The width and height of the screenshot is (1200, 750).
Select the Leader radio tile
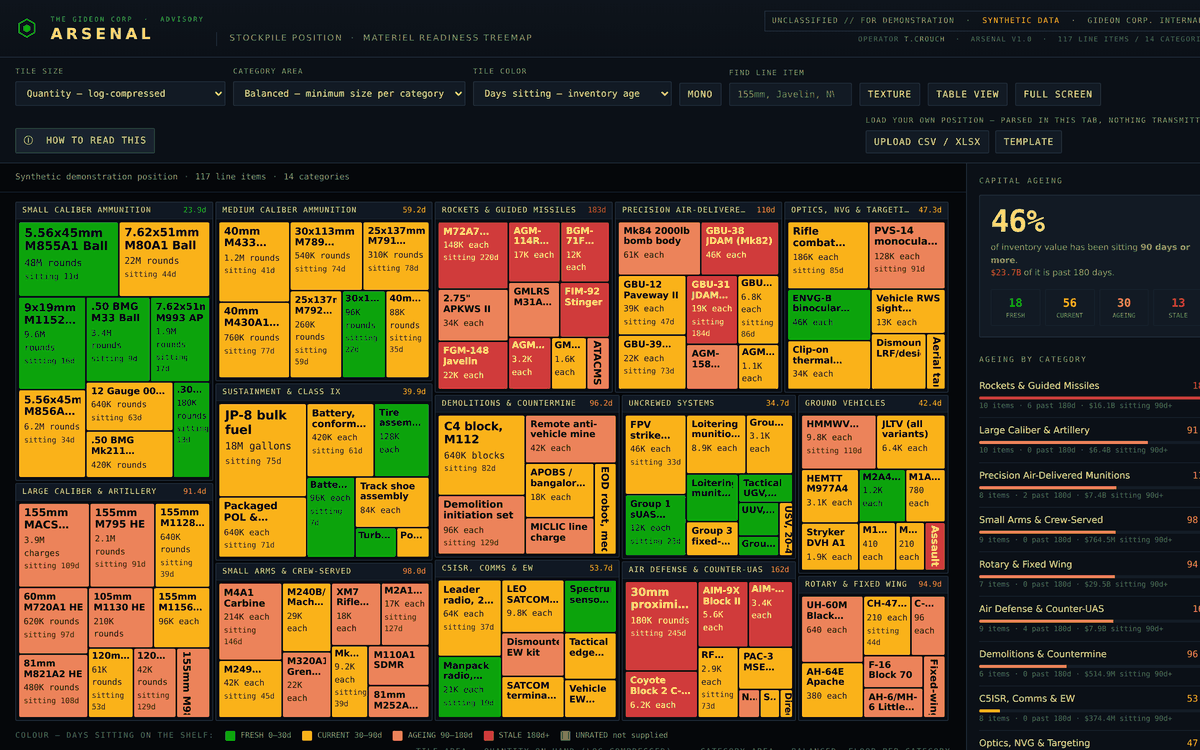tap(469, 617)
